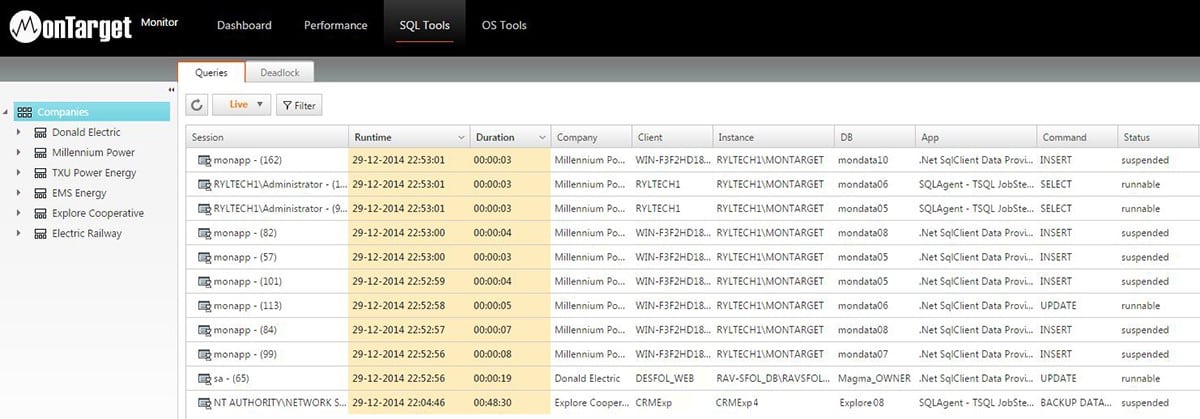The height and width of the screenshot is (419, 1200).
Task: Sort by the DB column header
Action: [x=873, y=137]
